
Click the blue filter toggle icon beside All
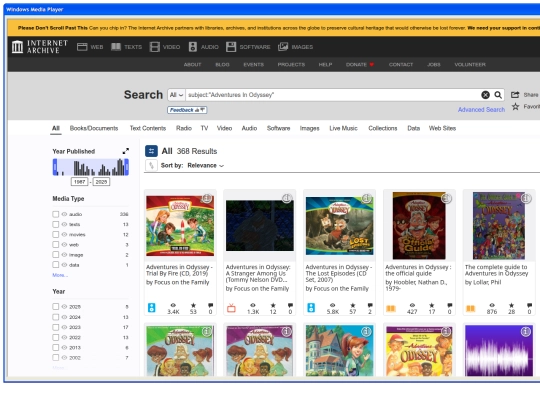click(151, 151)
